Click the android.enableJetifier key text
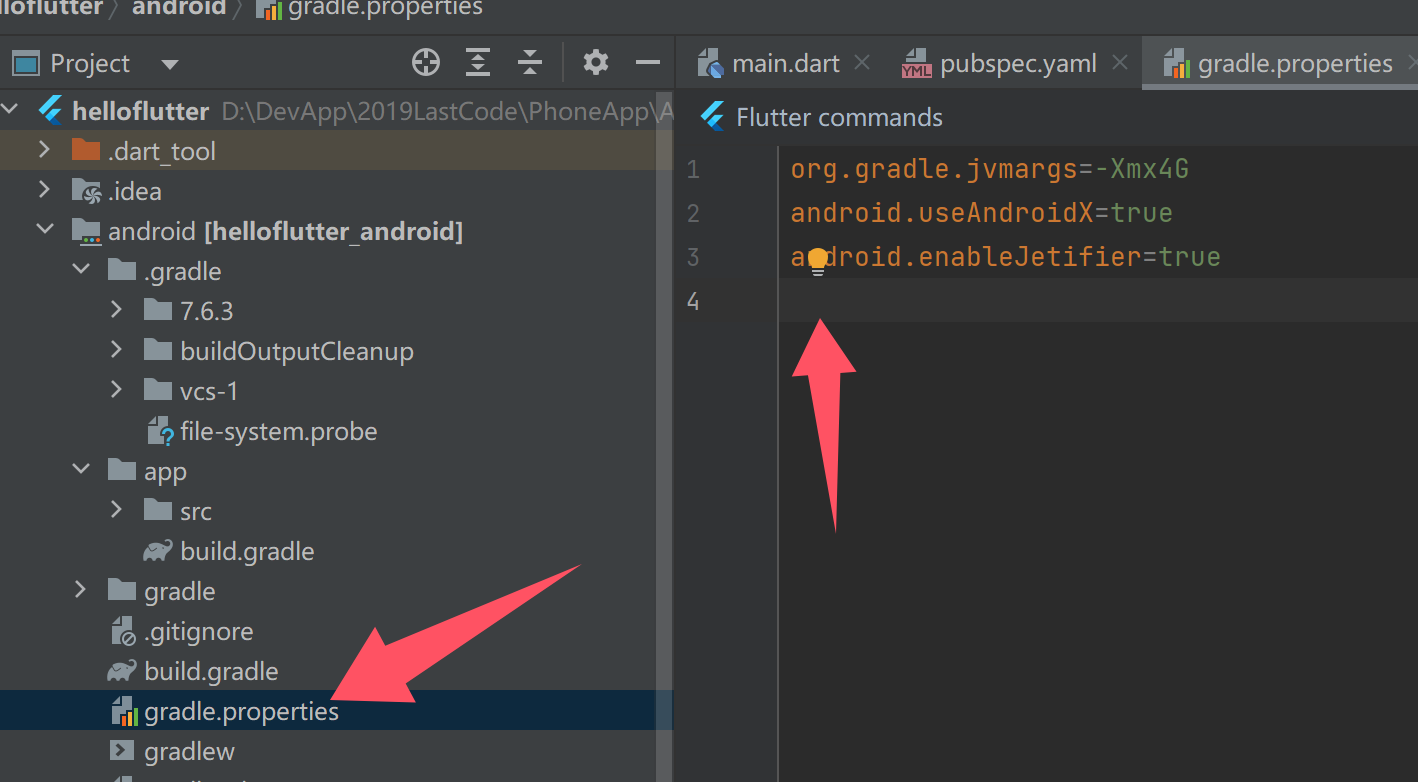 966,257
